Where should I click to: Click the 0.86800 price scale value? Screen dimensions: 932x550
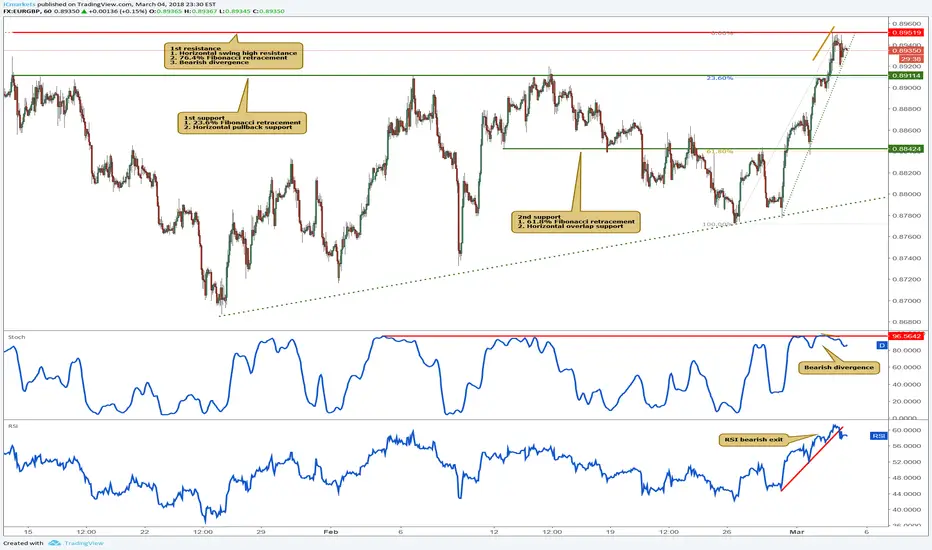click(x=906, y=322)
